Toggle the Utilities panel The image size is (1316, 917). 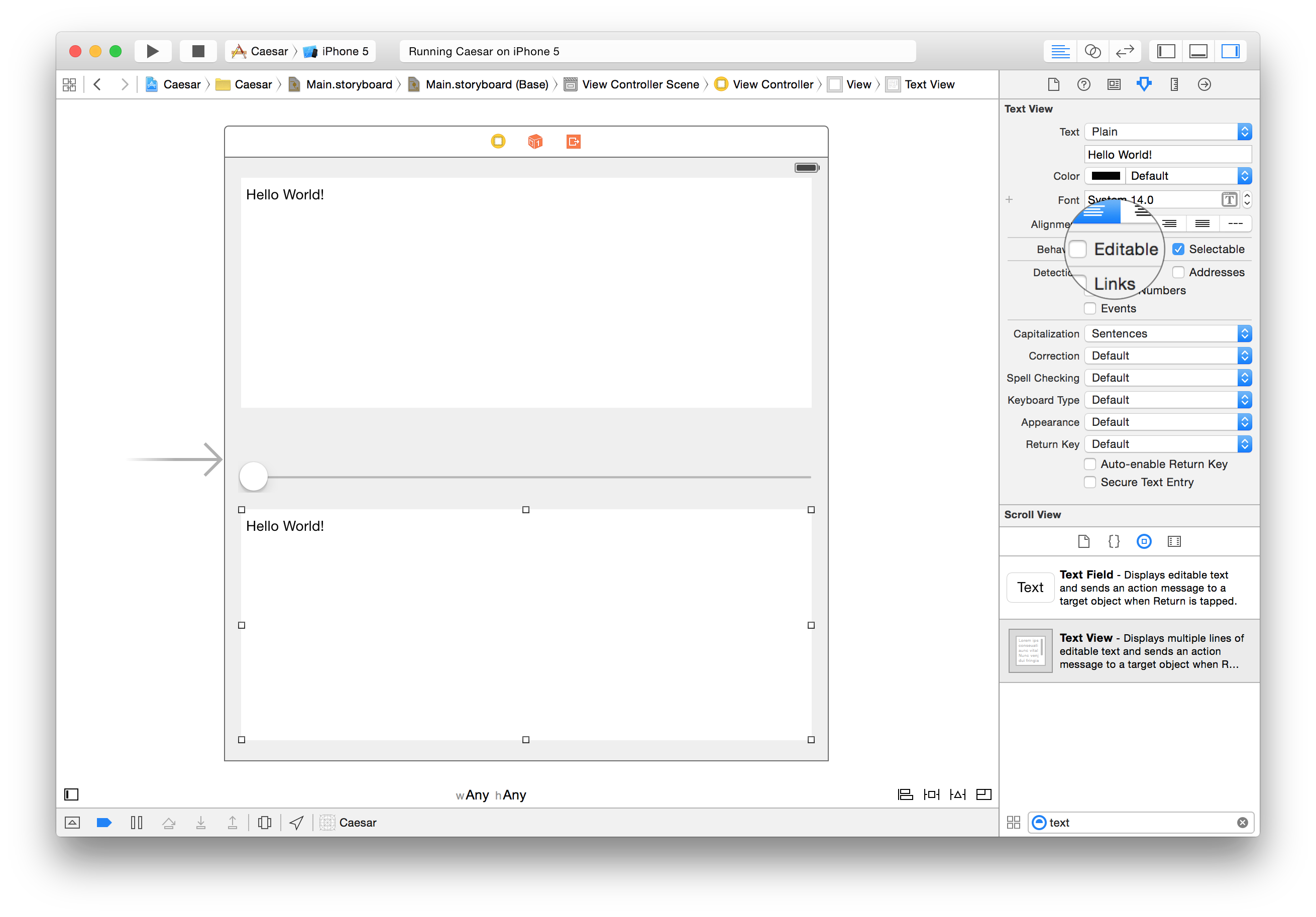click(x=1230, y=52)
